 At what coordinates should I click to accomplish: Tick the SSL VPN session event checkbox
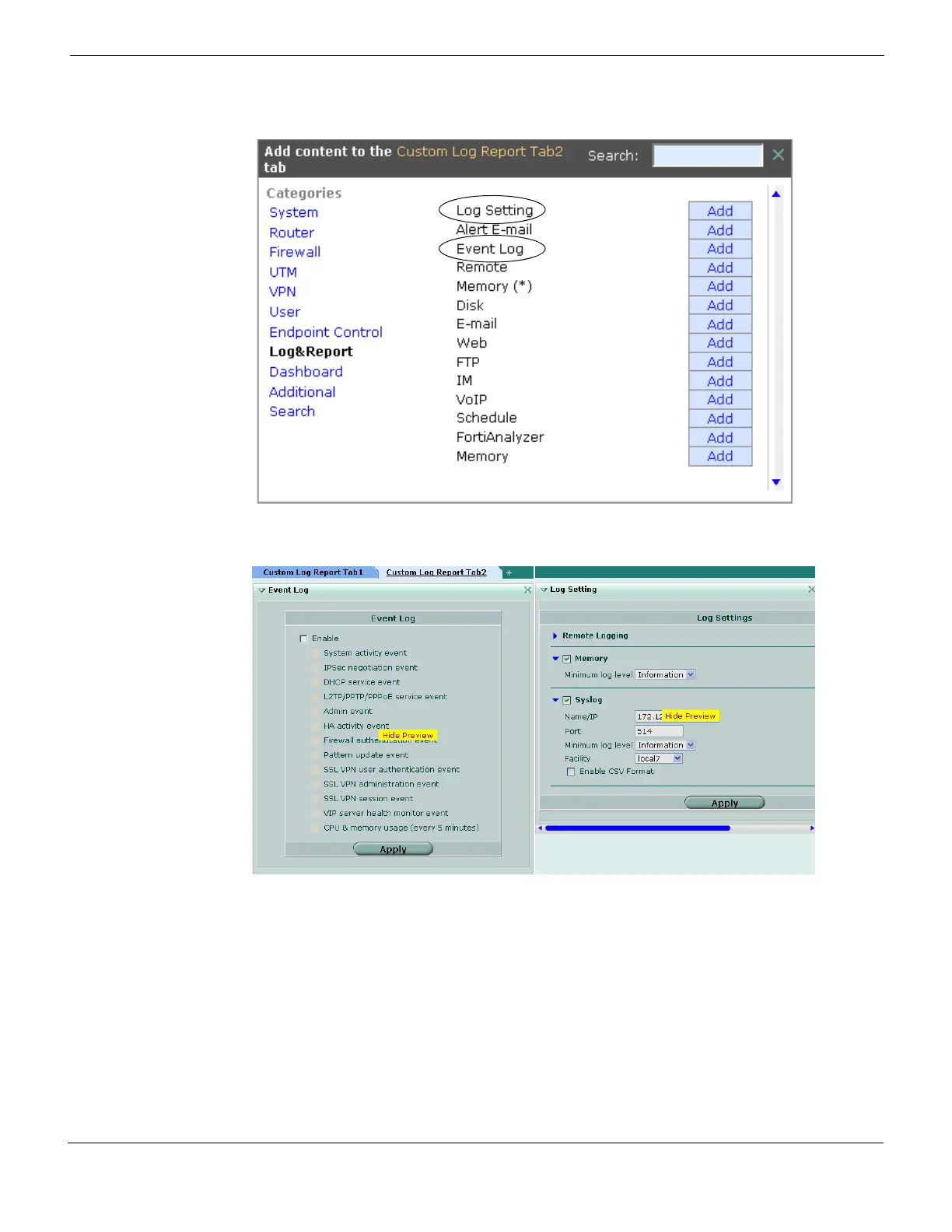click(x=315, y=799)
